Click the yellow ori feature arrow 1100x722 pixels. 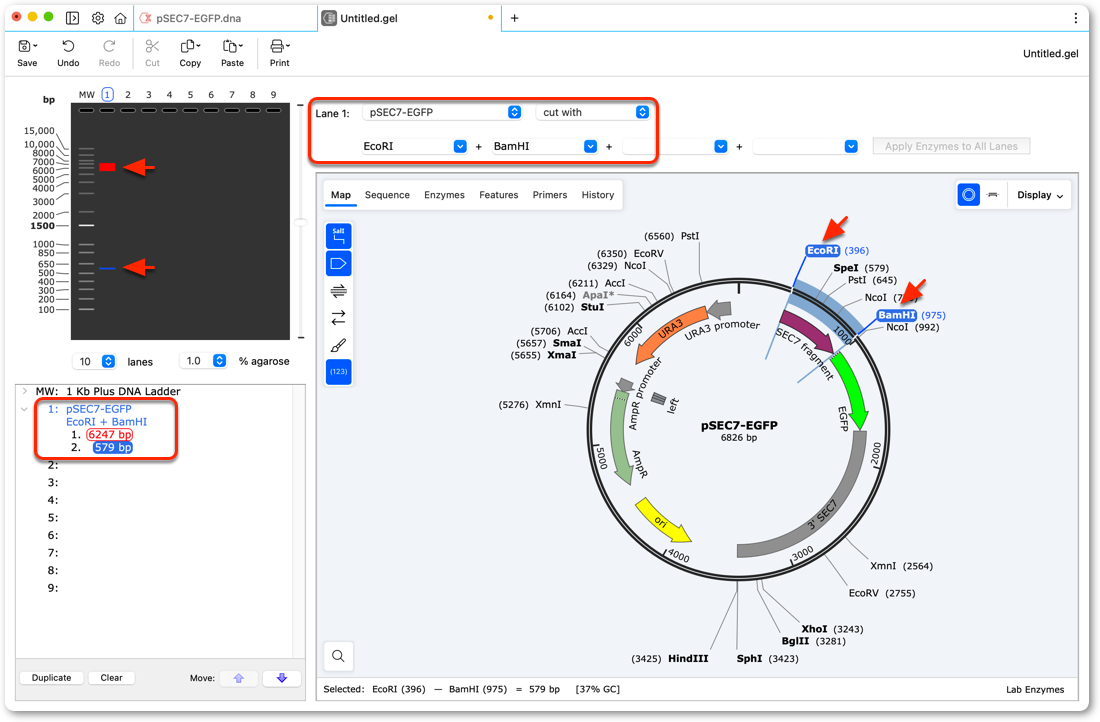pos(664,522)
